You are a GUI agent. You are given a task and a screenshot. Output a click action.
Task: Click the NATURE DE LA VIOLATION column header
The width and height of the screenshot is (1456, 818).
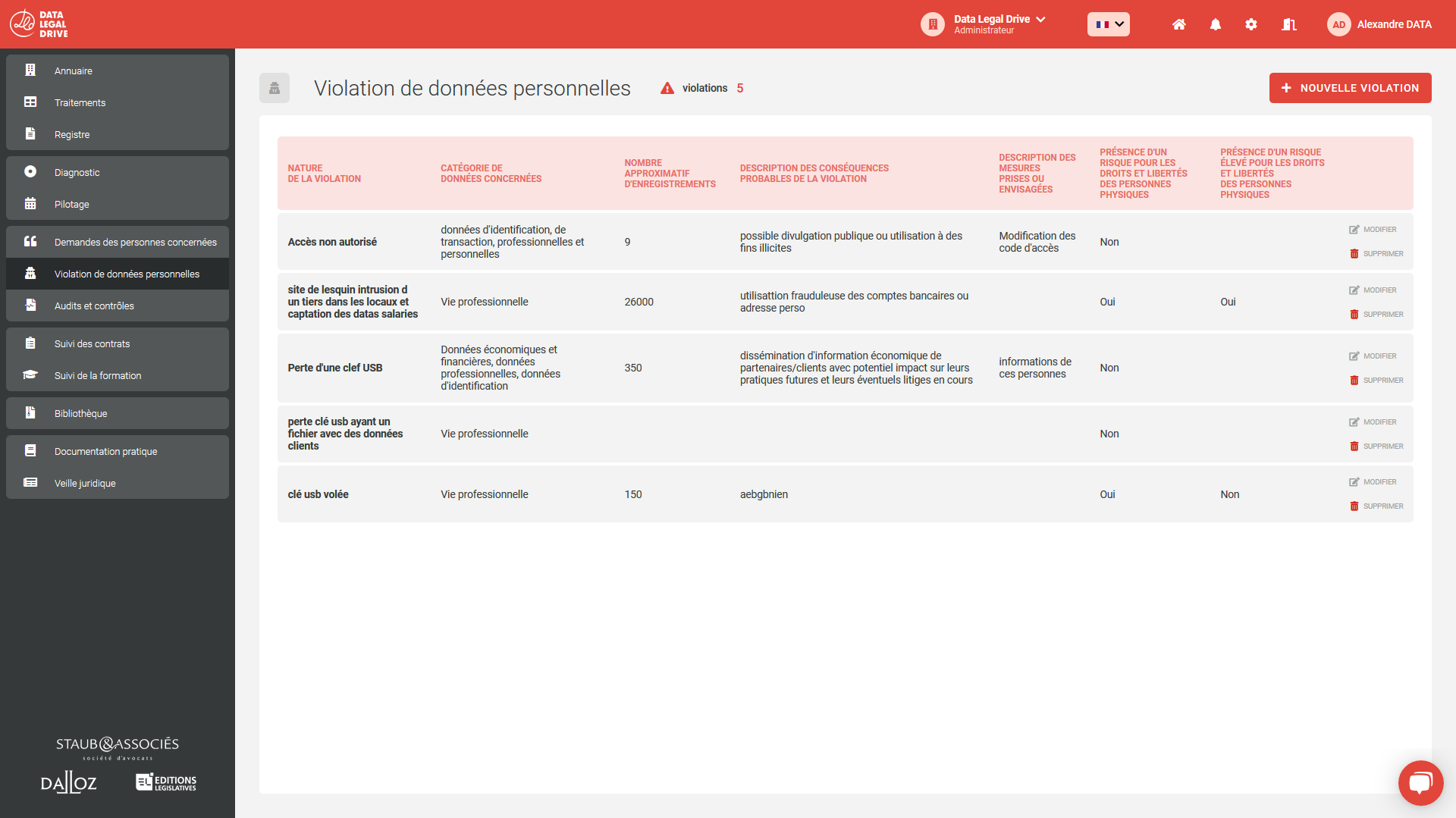325,174
